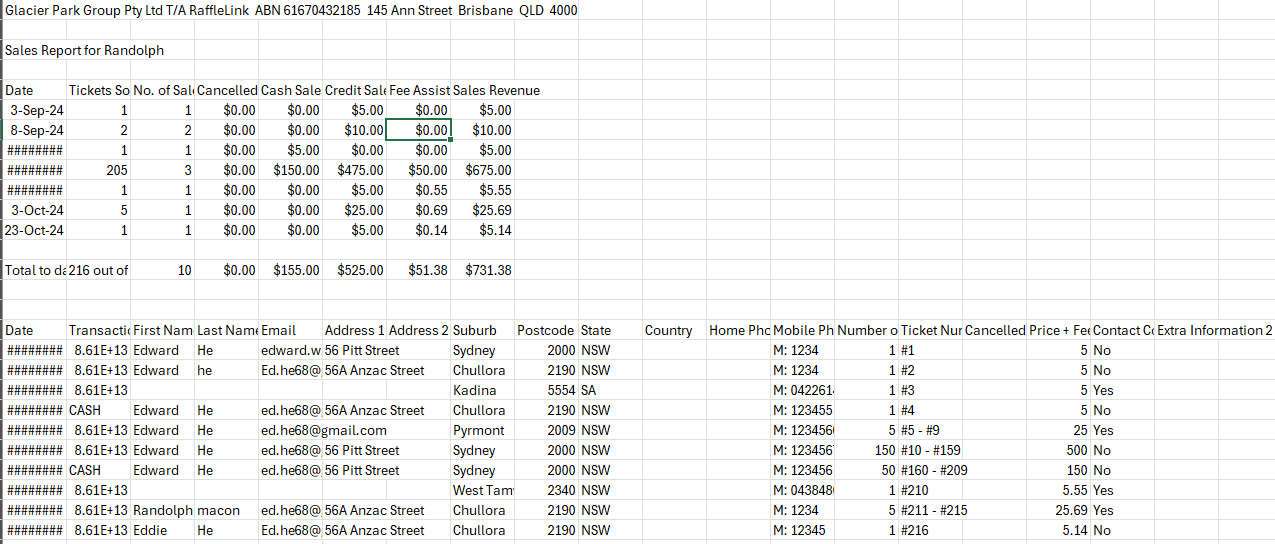Select the 3-Oct-24 date cell

37,210
